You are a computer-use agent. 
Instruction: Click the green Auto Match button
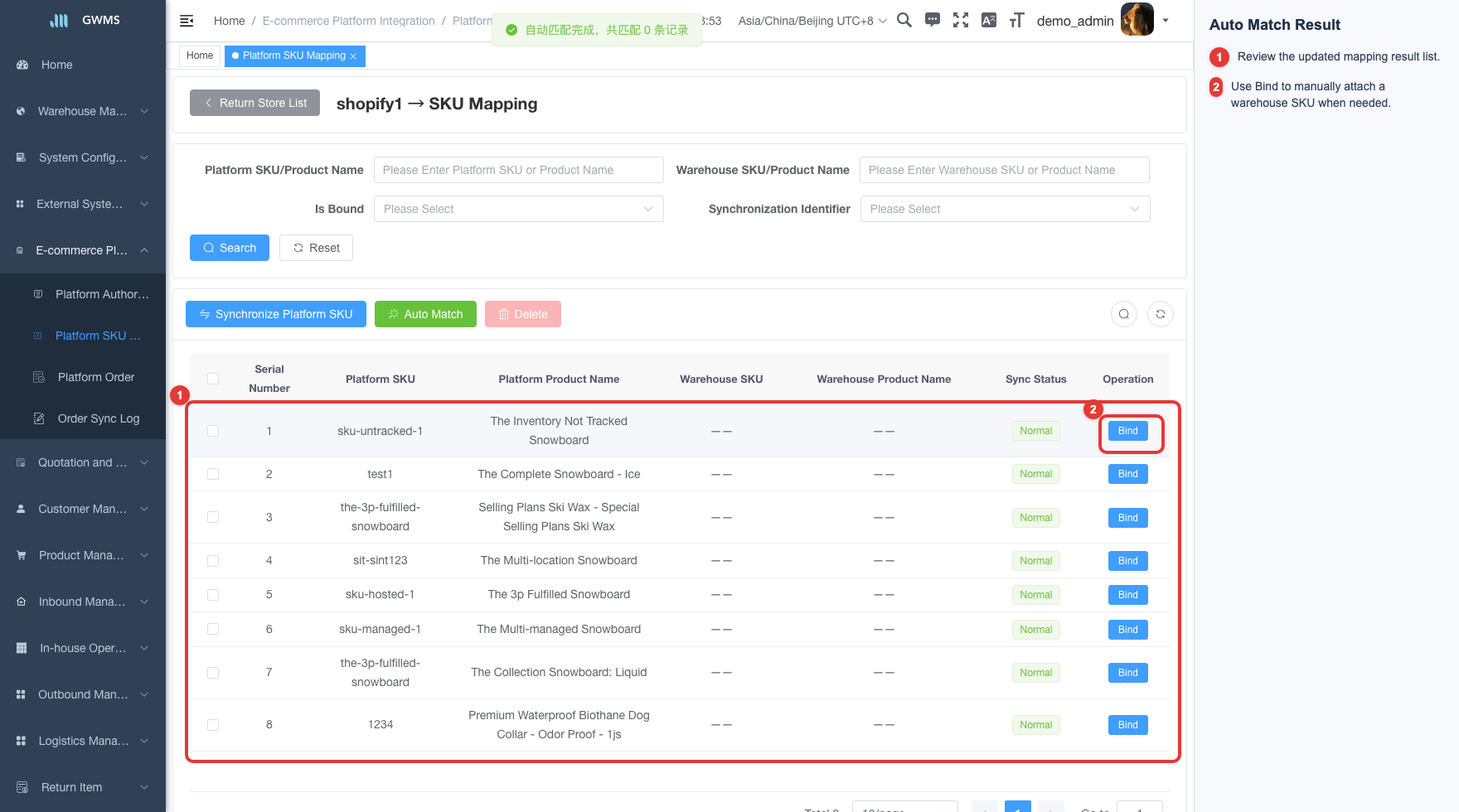pyautogui.click(x=425, y=314)
